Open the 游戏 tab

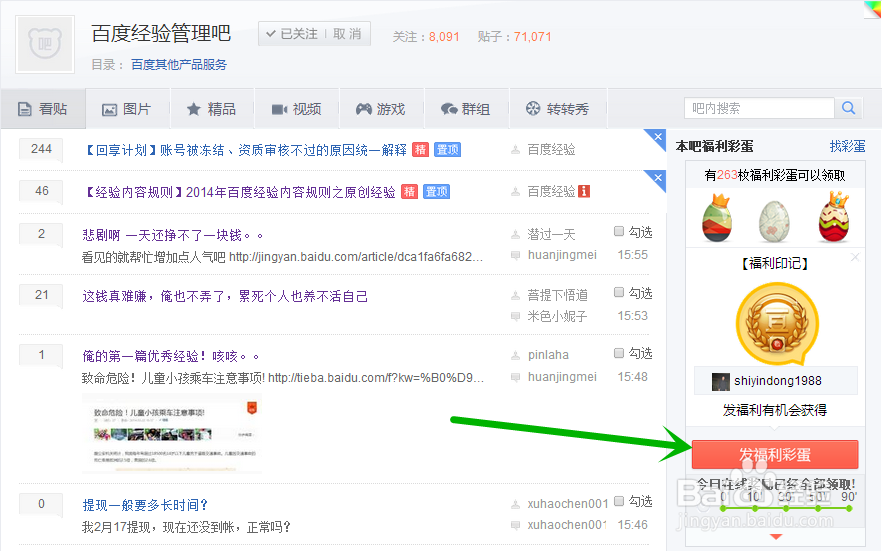click(x=381, y=109)
